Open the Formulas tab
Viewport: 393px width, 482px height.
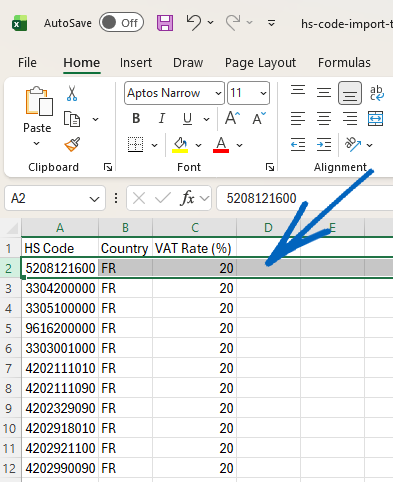(x=344, y=63)
